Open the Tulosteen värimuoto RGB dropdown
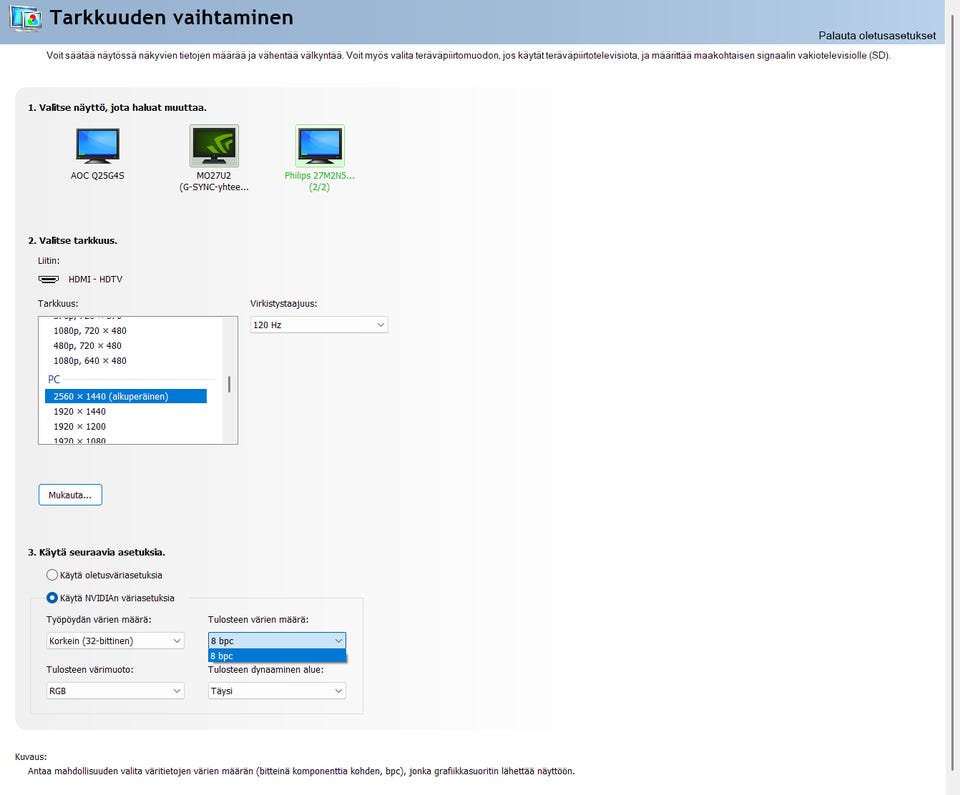 (115, 691)
